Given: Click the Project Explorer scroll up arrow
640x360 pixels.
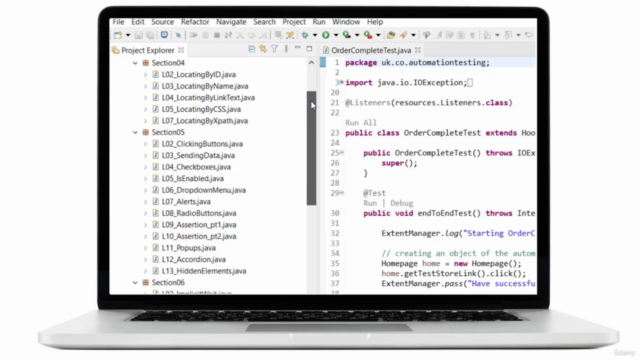Looking at the screenshot, I should tap(311, 62).
